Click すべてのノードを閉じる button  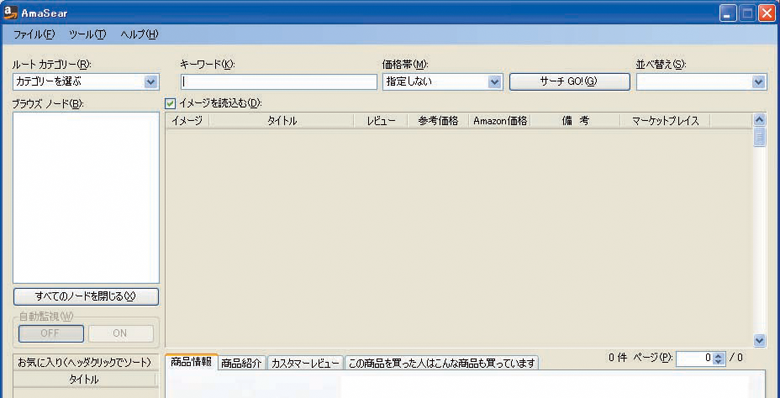(x=86, y=297)
